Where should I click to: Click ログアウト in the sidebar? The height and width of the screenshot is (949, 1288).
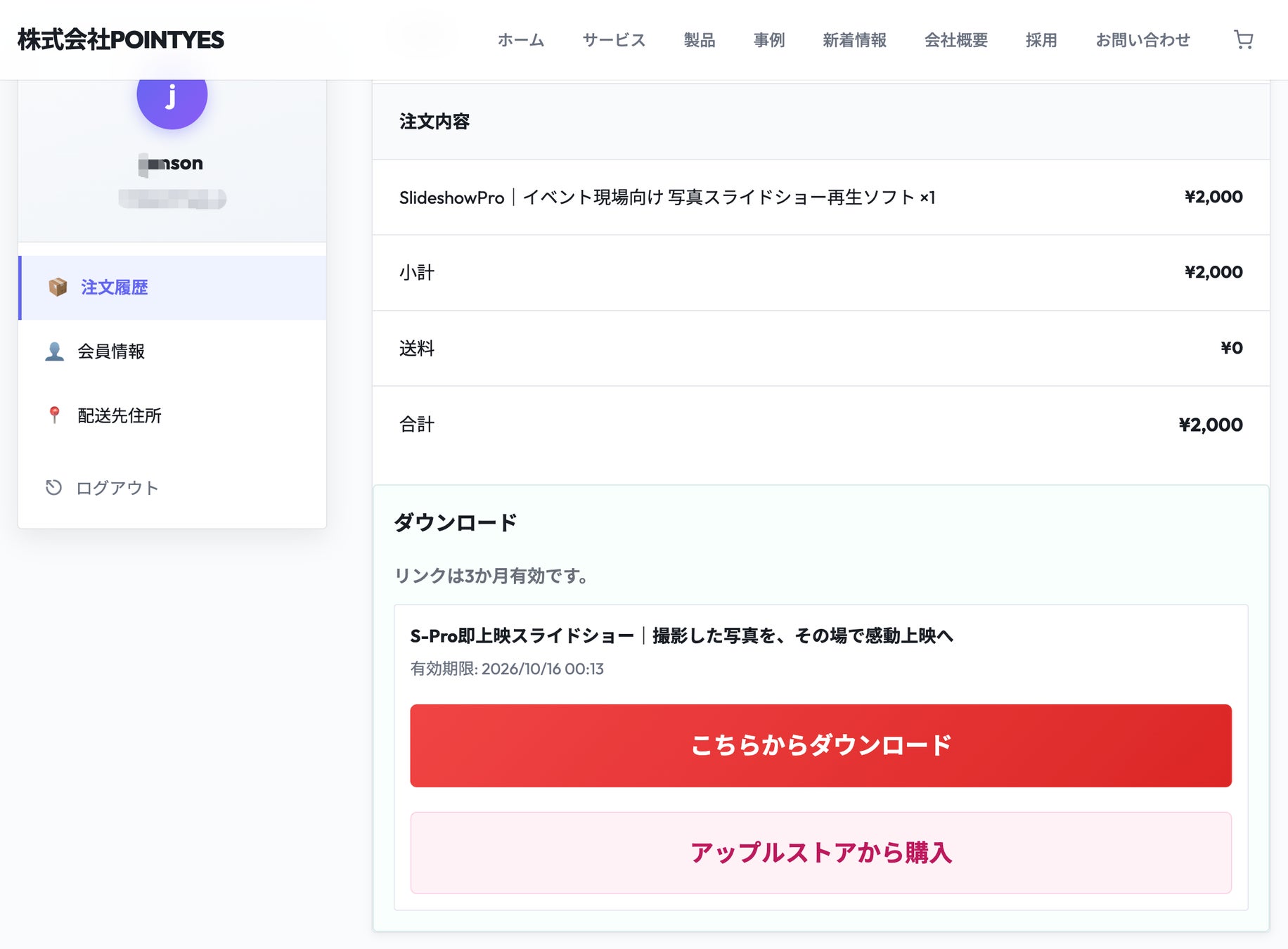[172, 488]
